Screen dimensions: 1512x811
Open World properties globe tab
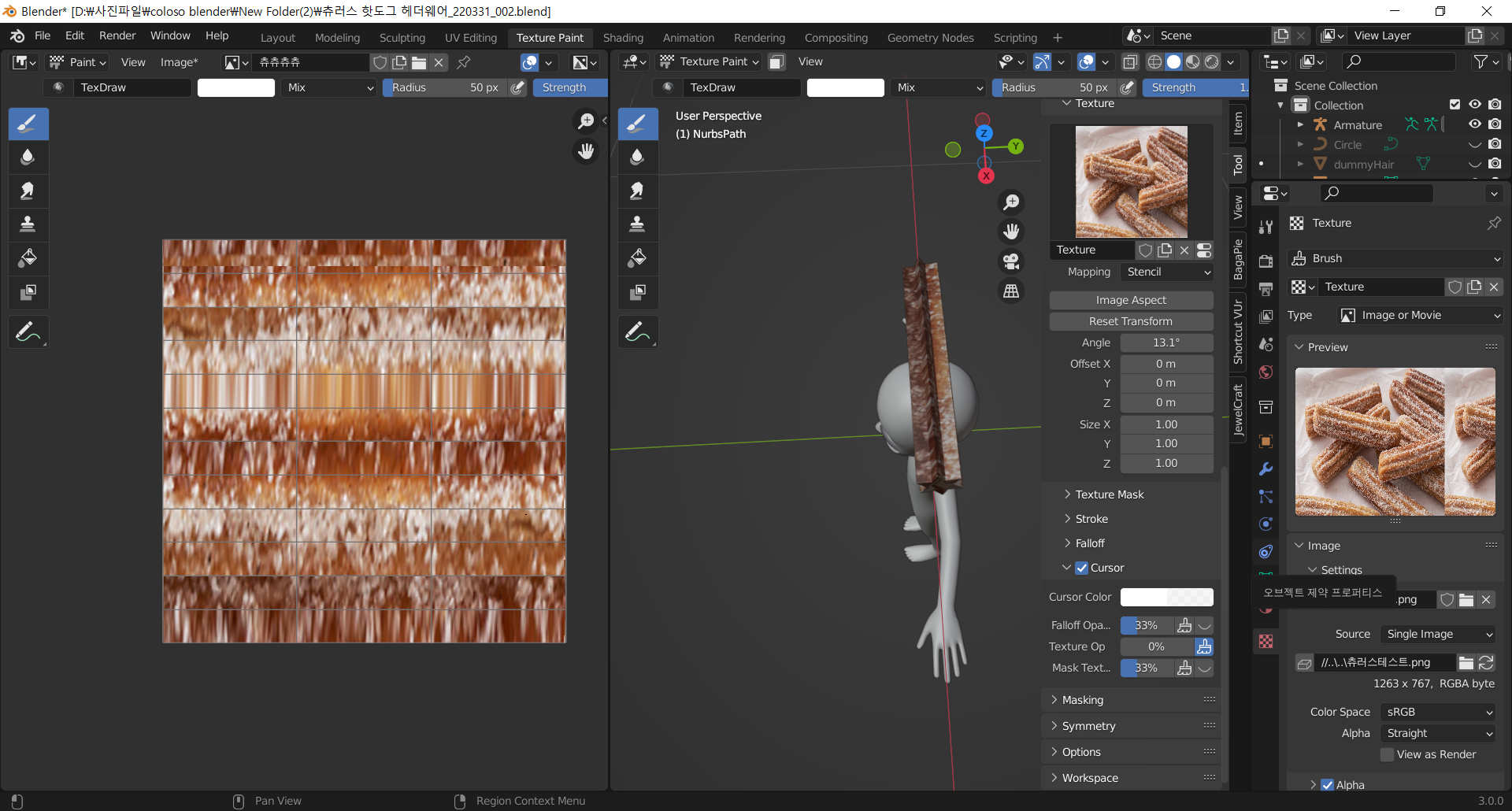1266,372
